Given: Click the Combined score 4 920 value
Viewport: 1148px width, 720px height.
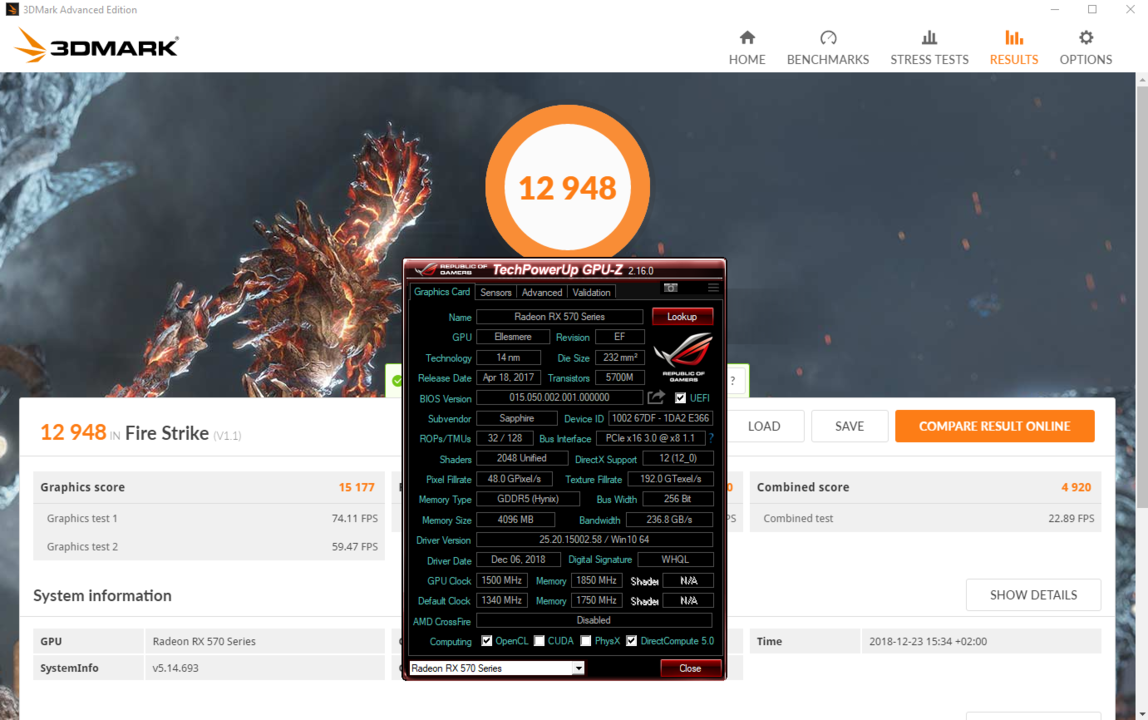Looking at the screenshot, I should coord(1076,487).
